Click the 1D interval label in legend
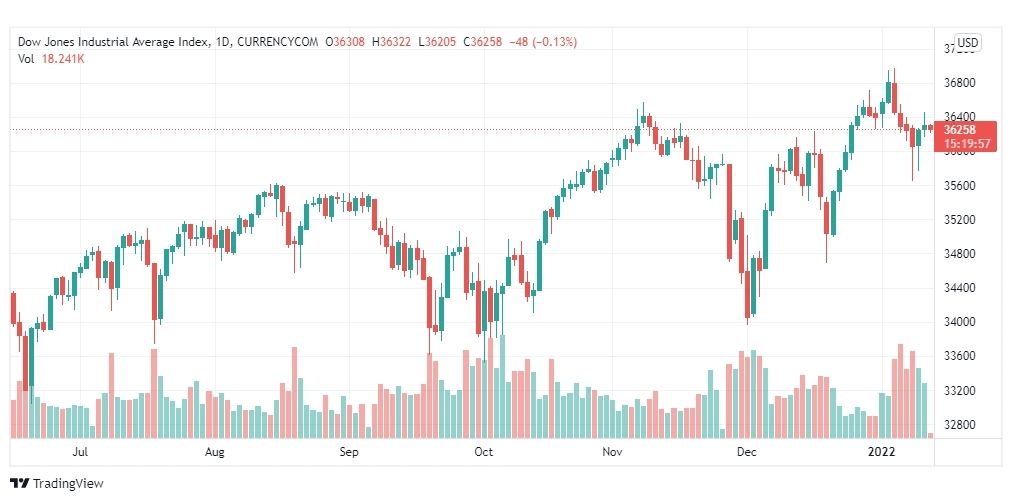This screenshot has width=1012, height=501. click(221, 42)
